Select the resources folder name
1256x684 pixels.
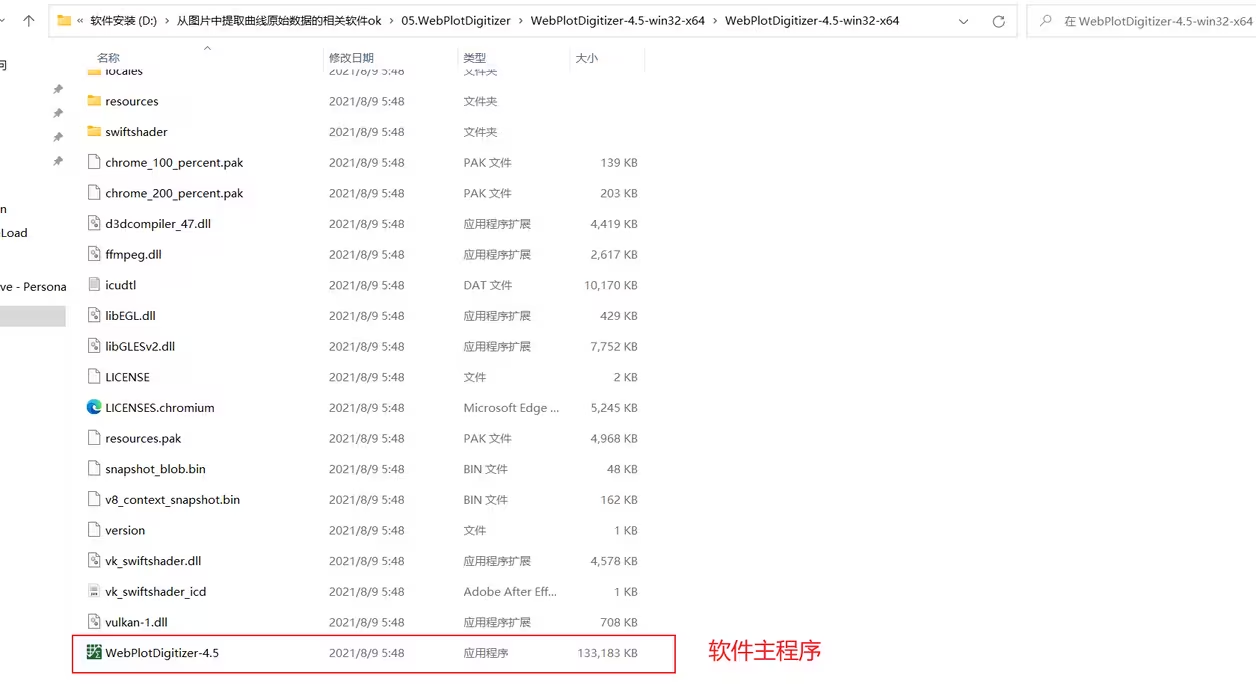point(132,101)
